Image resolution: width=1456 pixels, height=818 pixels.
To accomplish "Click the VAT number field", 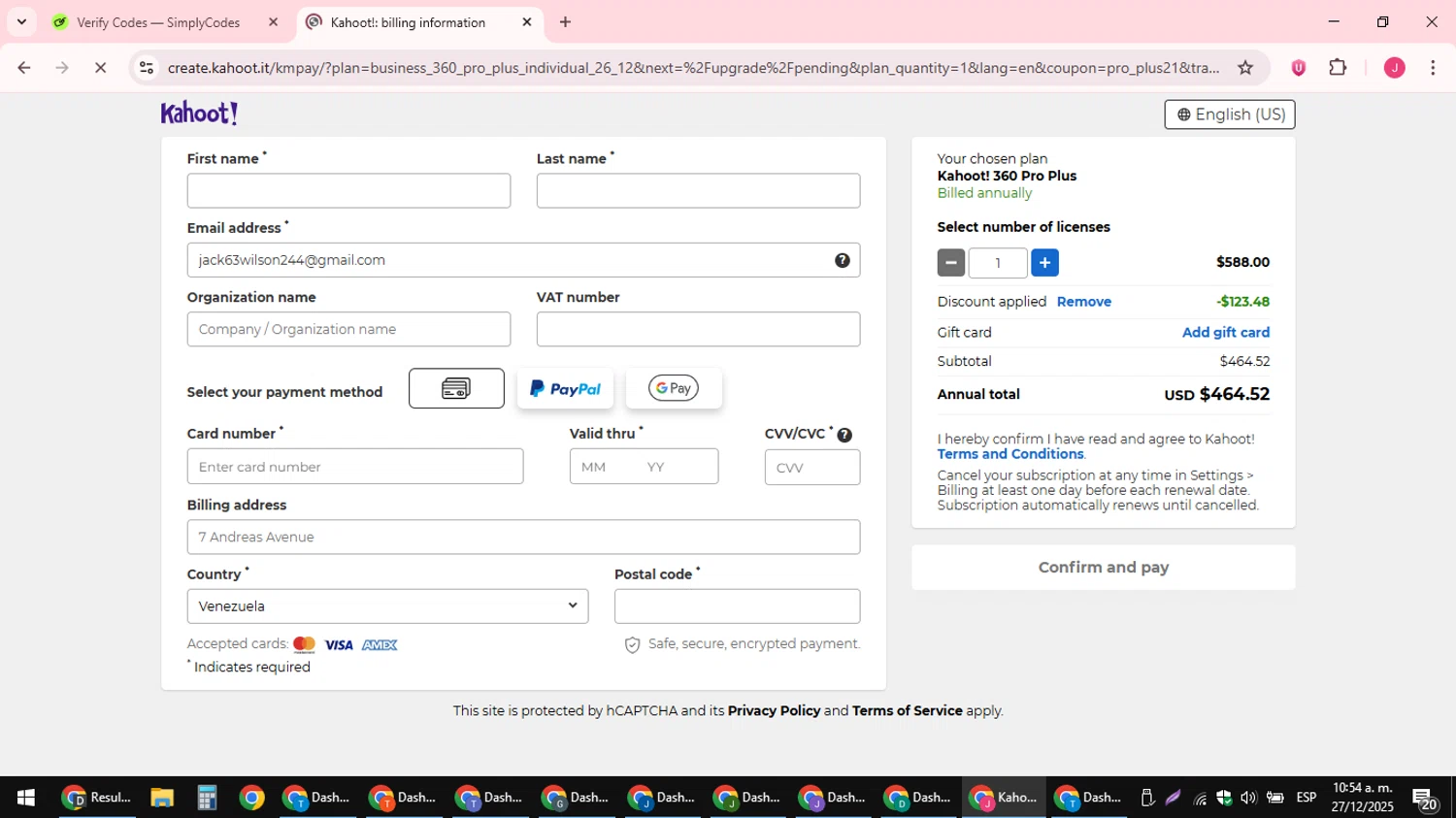I will [698, 330].
